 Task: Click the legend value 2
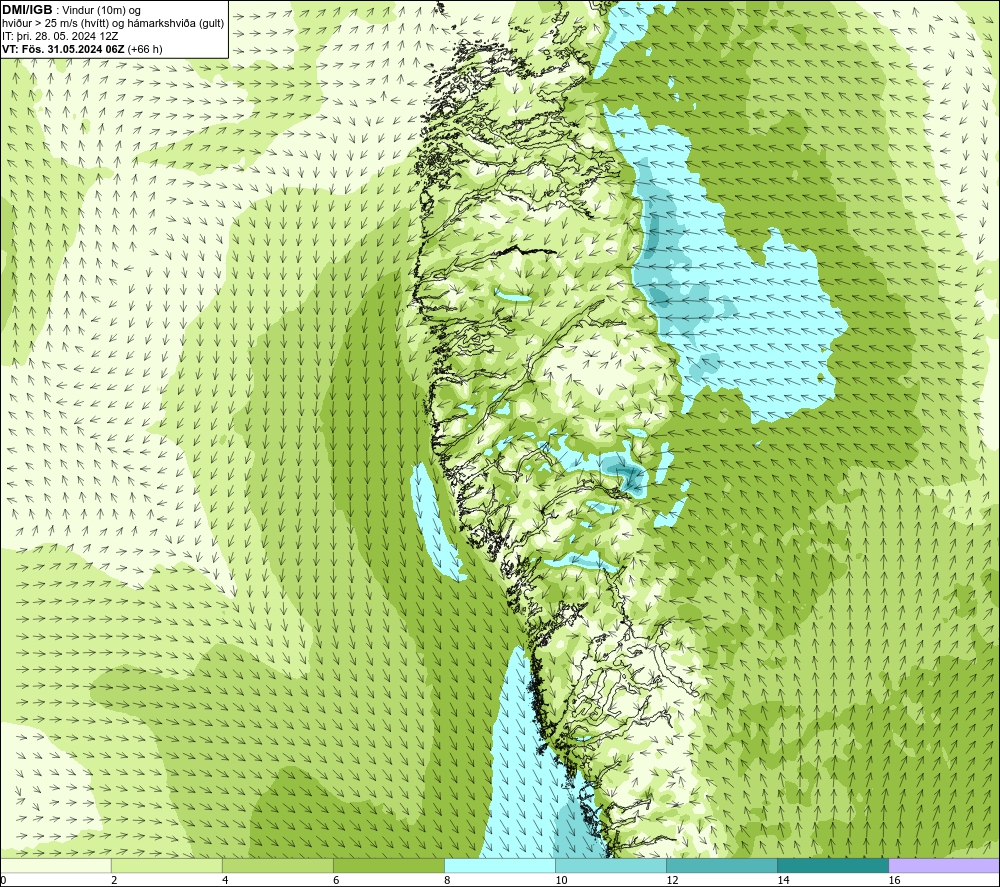coord(114,881)
